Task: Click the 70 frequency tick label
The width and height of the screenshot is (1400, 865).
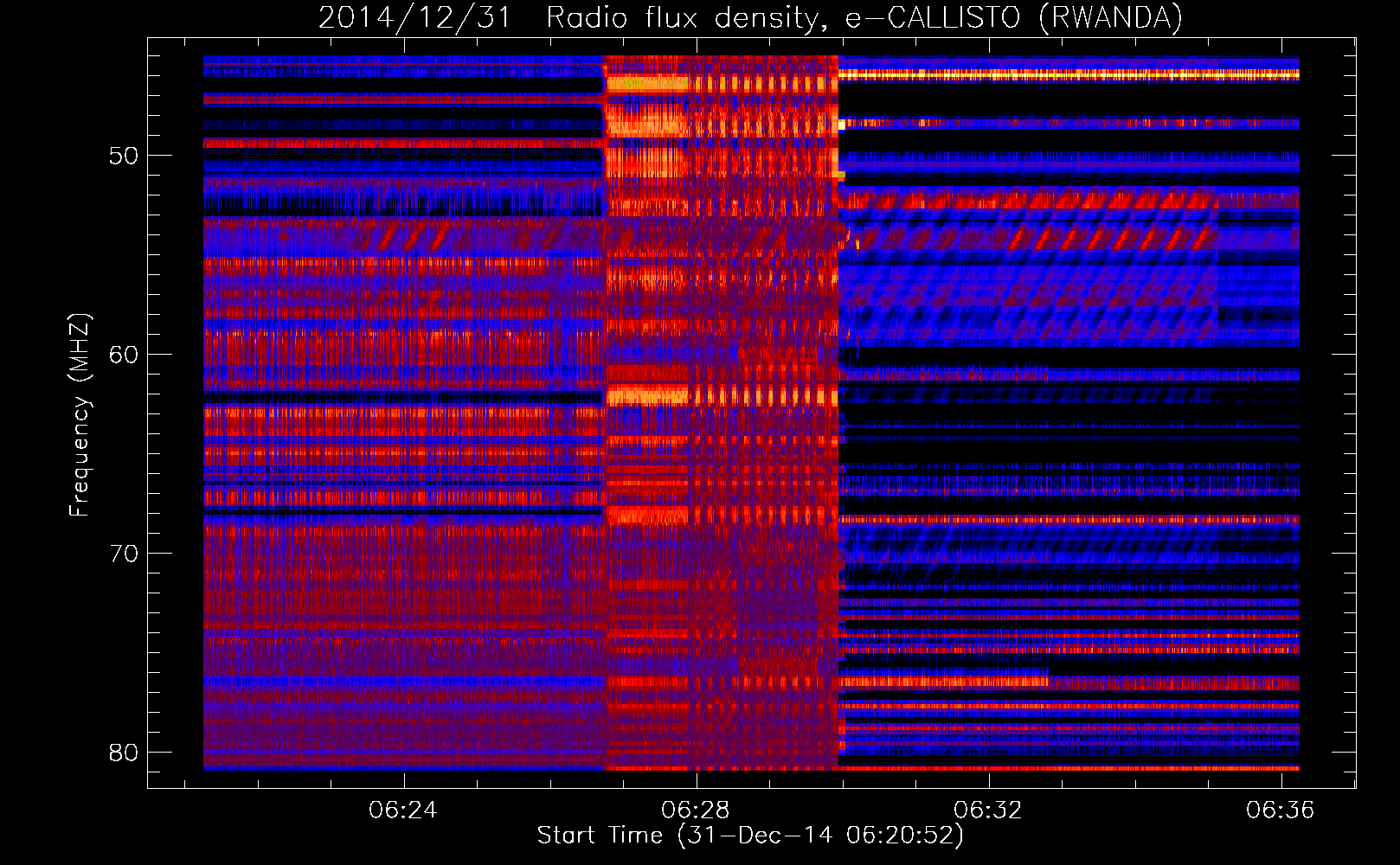Action: pyautogui.click(x=124, y=554)
